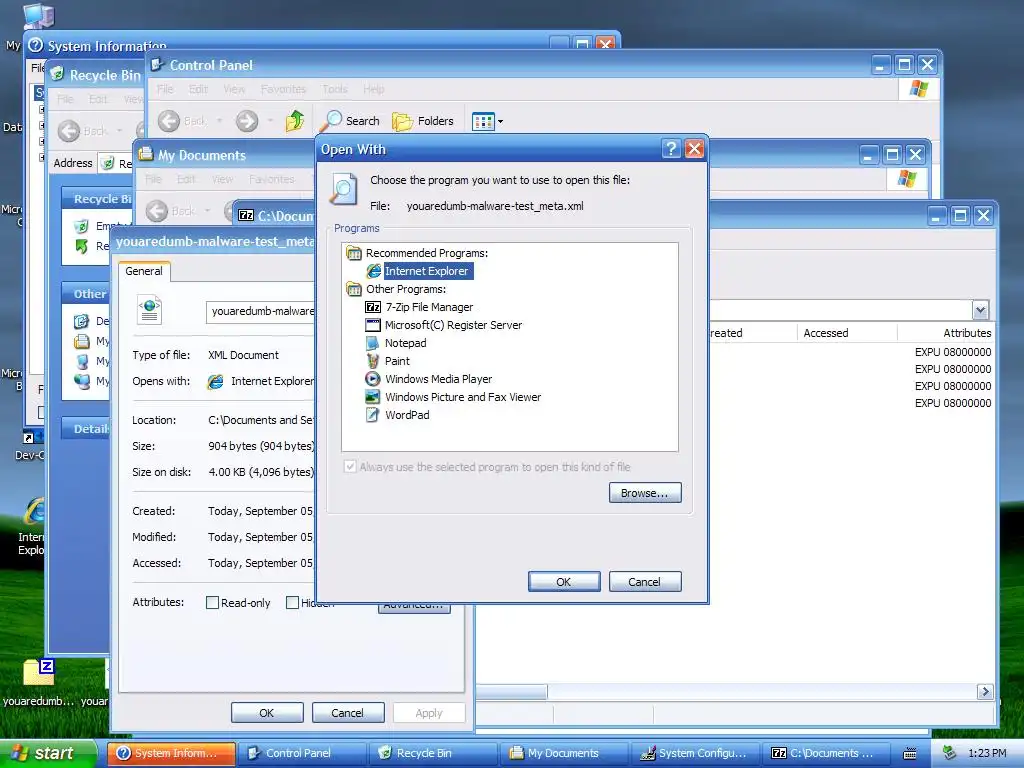Confirm Open With dialog with OK

pos(564,582)
